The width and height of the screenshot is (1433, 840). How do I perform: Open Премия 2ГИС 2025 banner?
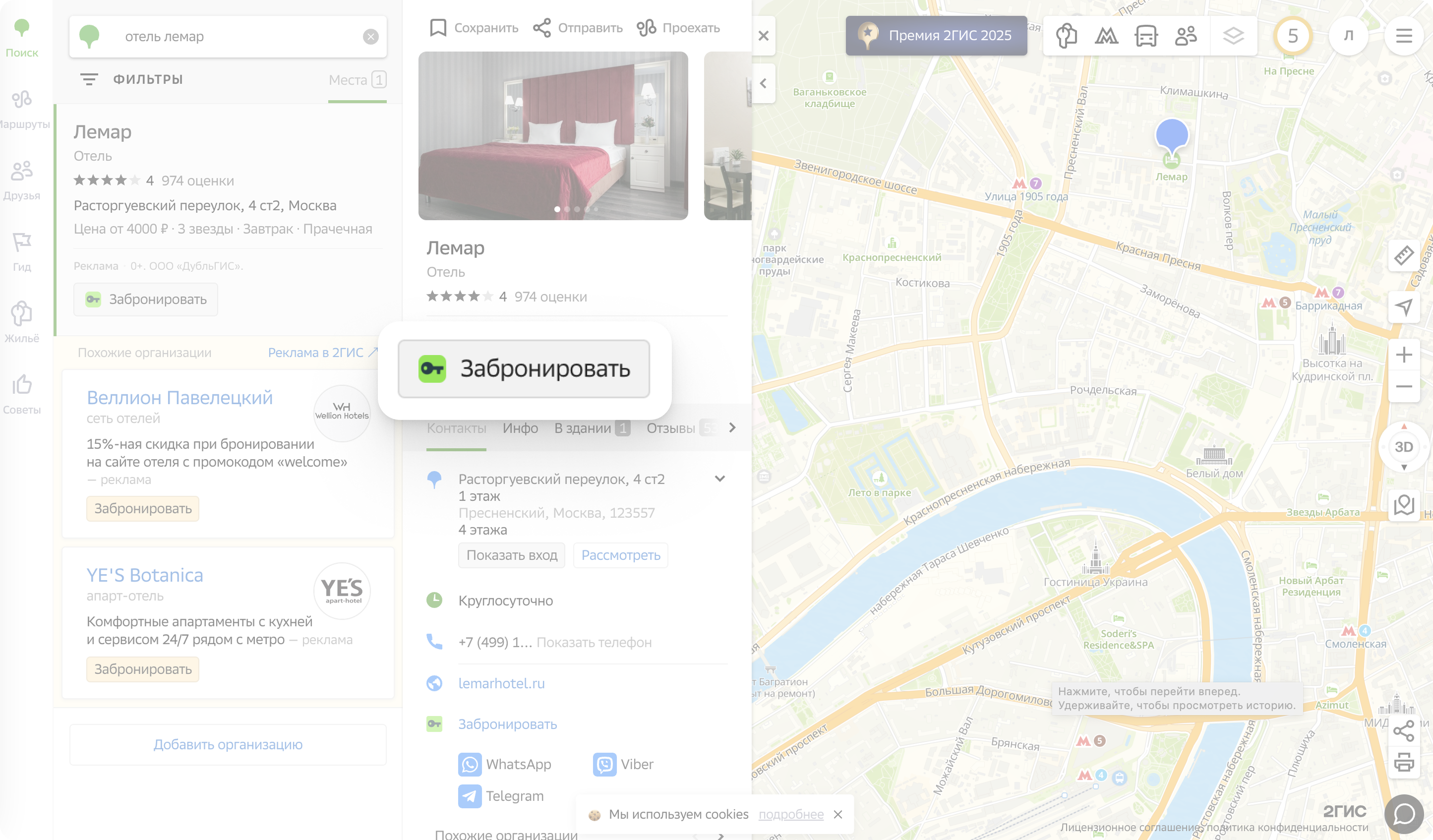click(x=936, y=36)
